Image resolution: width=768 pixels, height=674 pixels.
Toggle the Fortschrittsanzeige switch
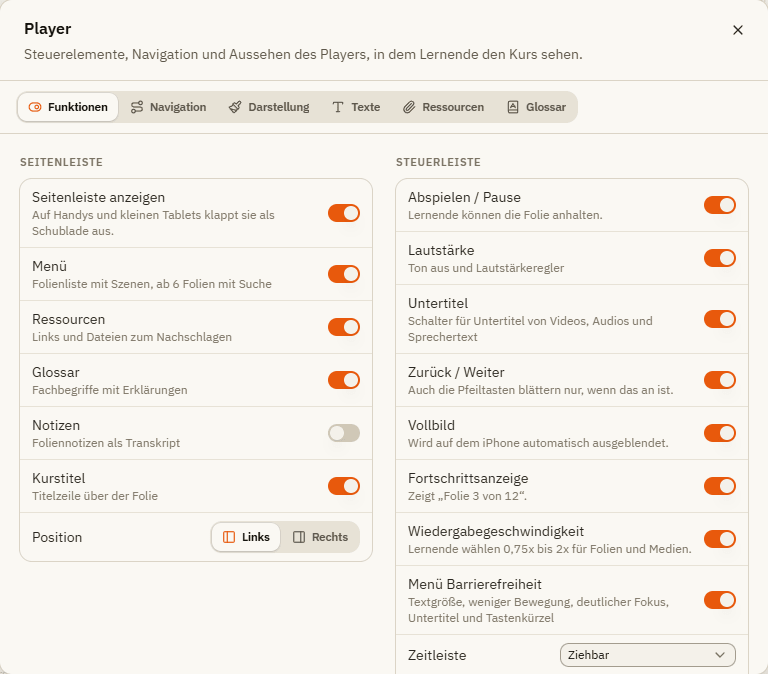pos(720,486)
